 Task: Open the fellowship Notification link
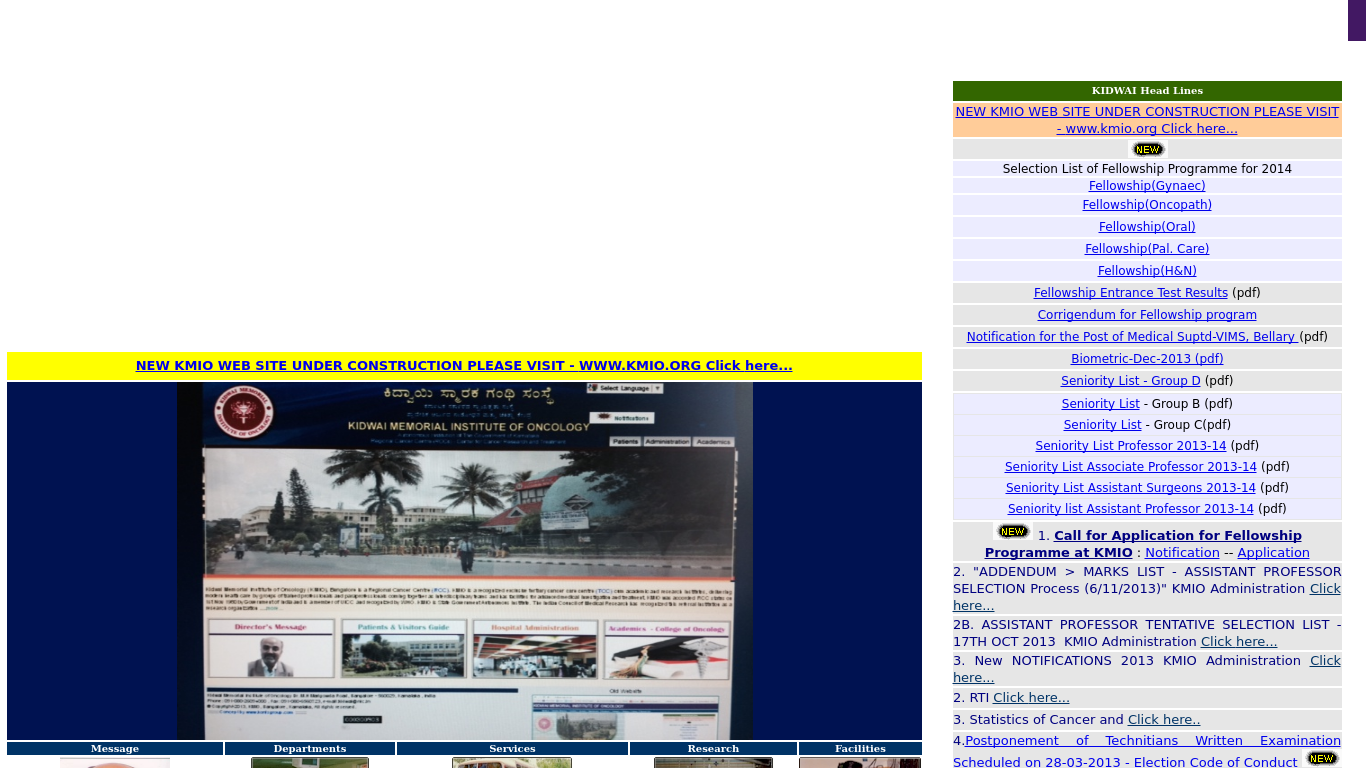click(x=1182, y=553)
